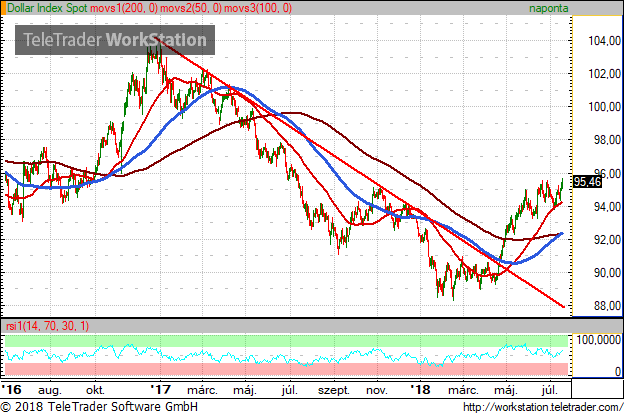This screenshot has width=624, height=416.
Task: Click the 102,00 price axis label
Action: click(x=604, y=74)
